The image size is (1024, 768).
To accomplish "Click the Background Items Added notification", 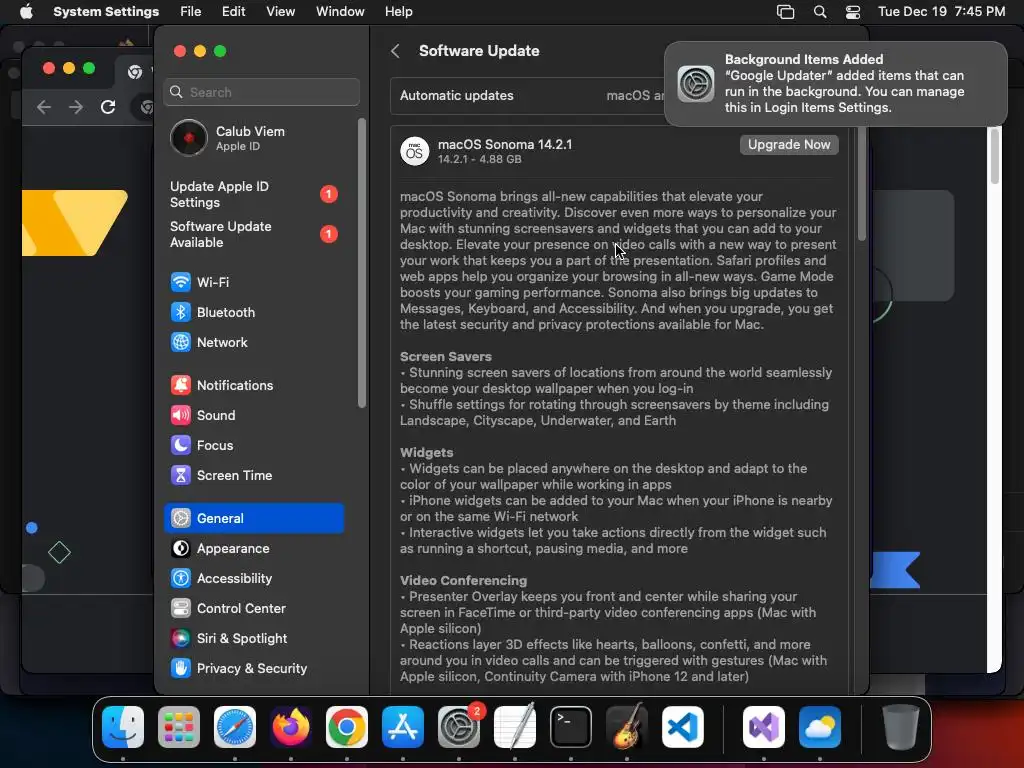I will pyautogui.click(x=835, y=84).
